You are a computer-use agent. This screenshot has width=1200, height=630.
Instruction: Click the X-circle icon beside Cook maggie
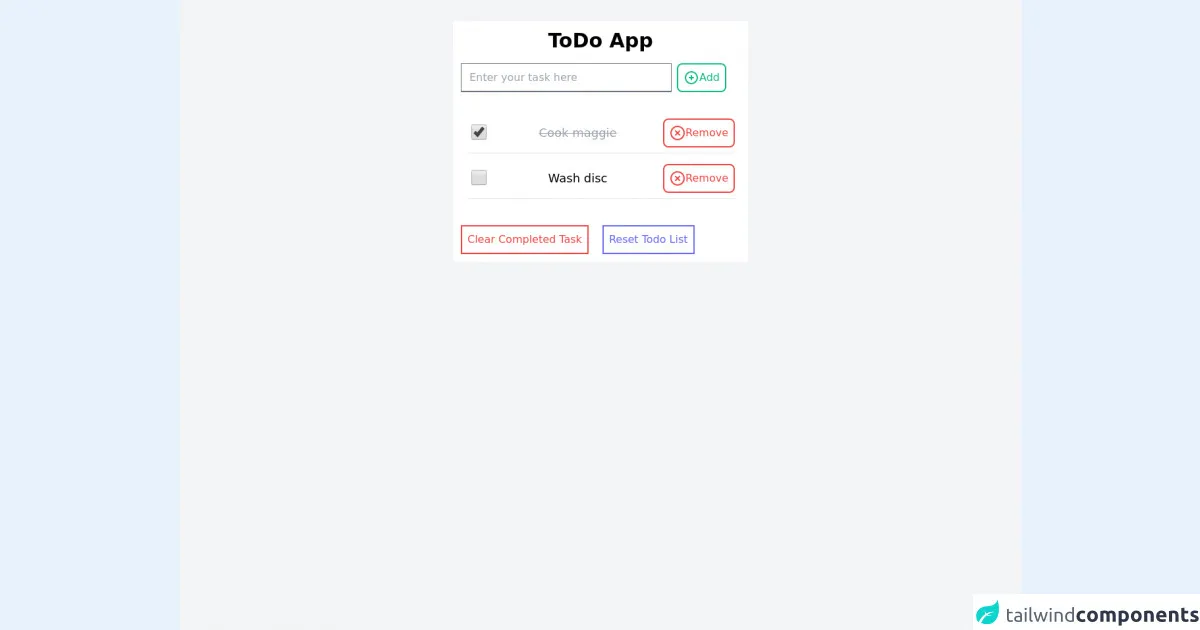point(677,133)
